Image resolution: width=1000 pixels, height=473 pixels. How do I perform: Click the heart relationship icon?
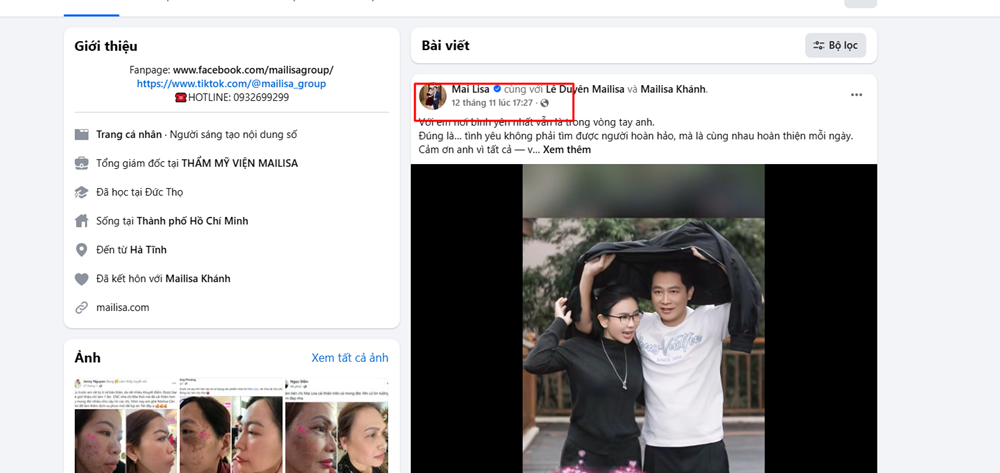pos(82,279)
